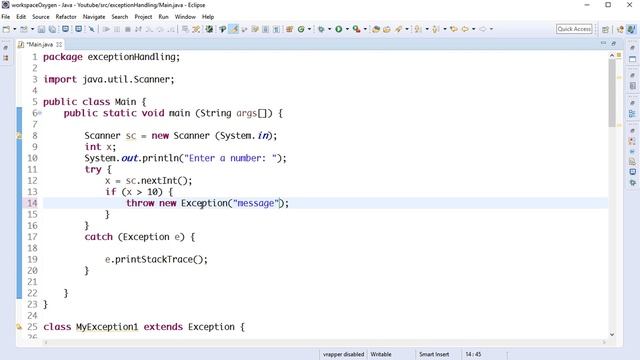Click the Writable status bar entry
Image resolution: width=640 pixels, height=360 pixels.
[x=381, y=354]
